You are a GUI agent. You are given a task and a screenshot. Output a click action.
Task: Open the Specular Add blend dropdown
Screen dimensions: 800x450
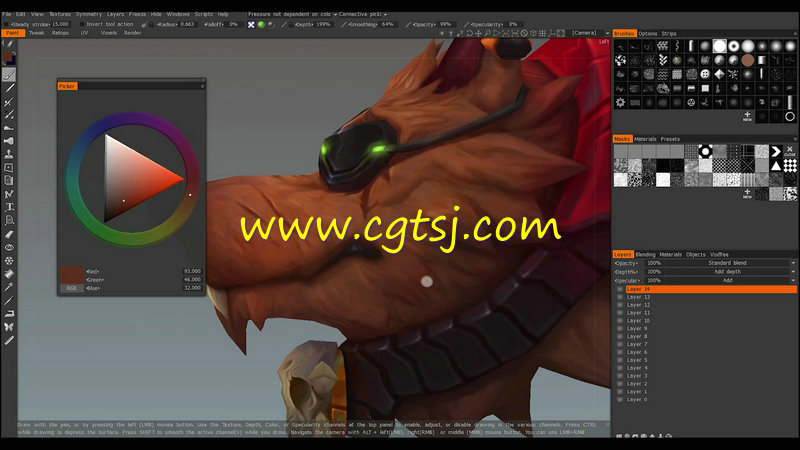coord(731,281)
